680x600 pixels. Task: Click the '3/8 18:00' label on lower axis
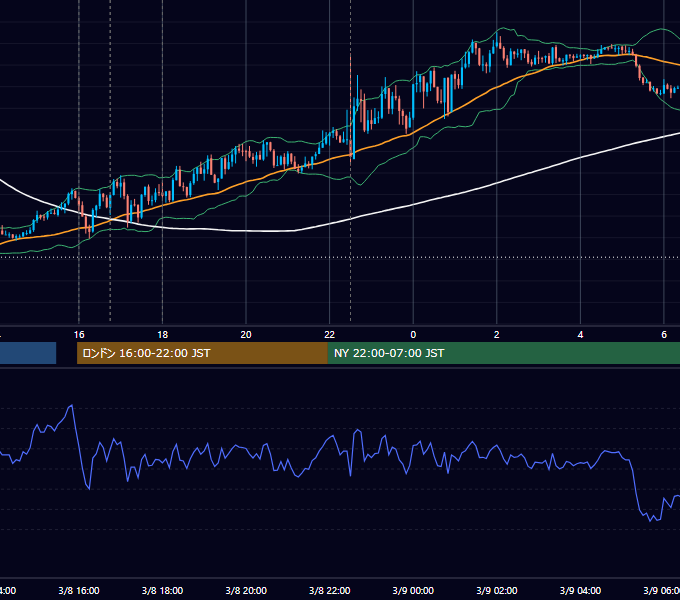[x=163, y=590]
